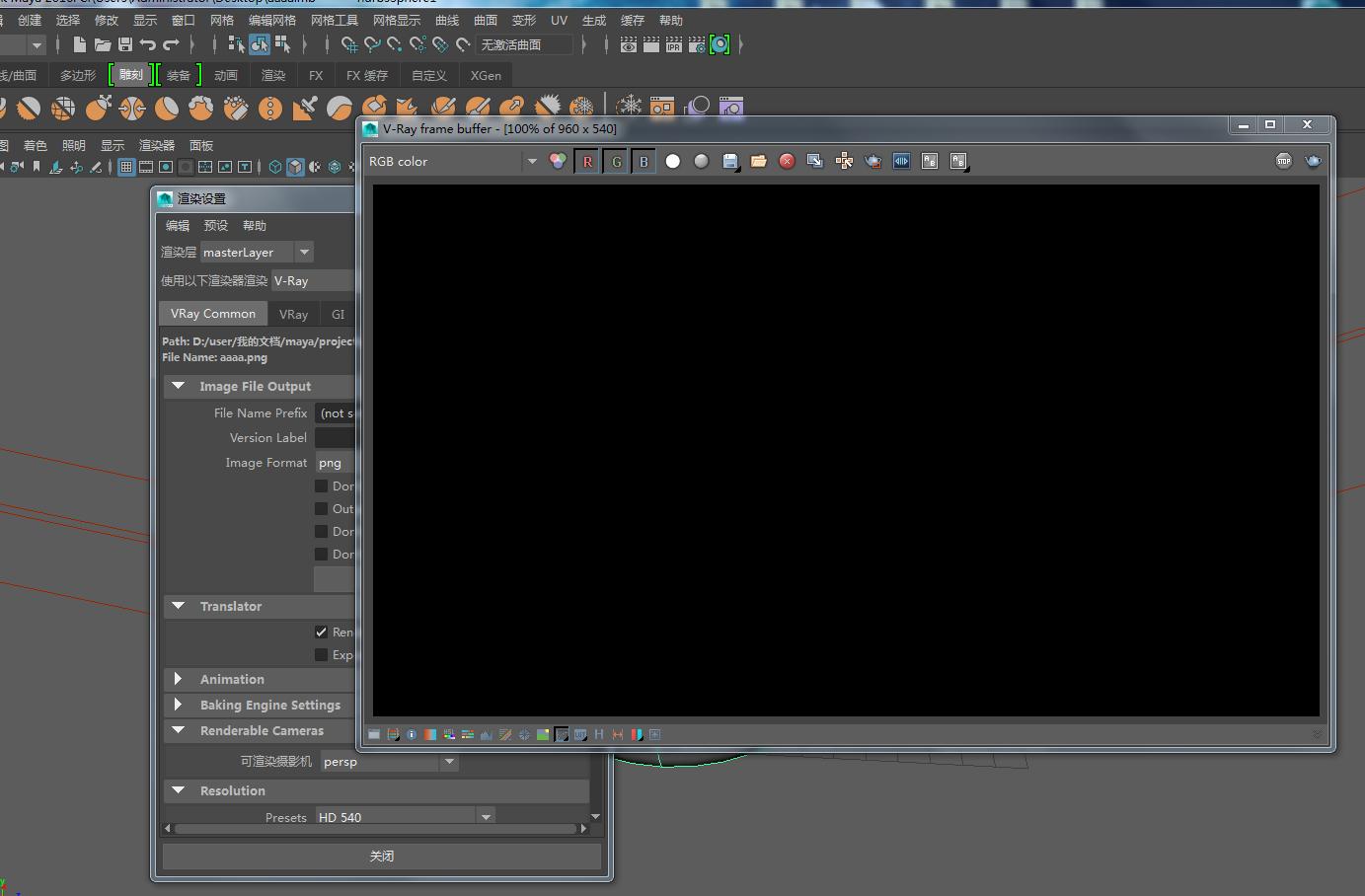Expand the Animation section
This screenshot has height=896, width=1365.
pyautogui.click(x=179, y=679)
